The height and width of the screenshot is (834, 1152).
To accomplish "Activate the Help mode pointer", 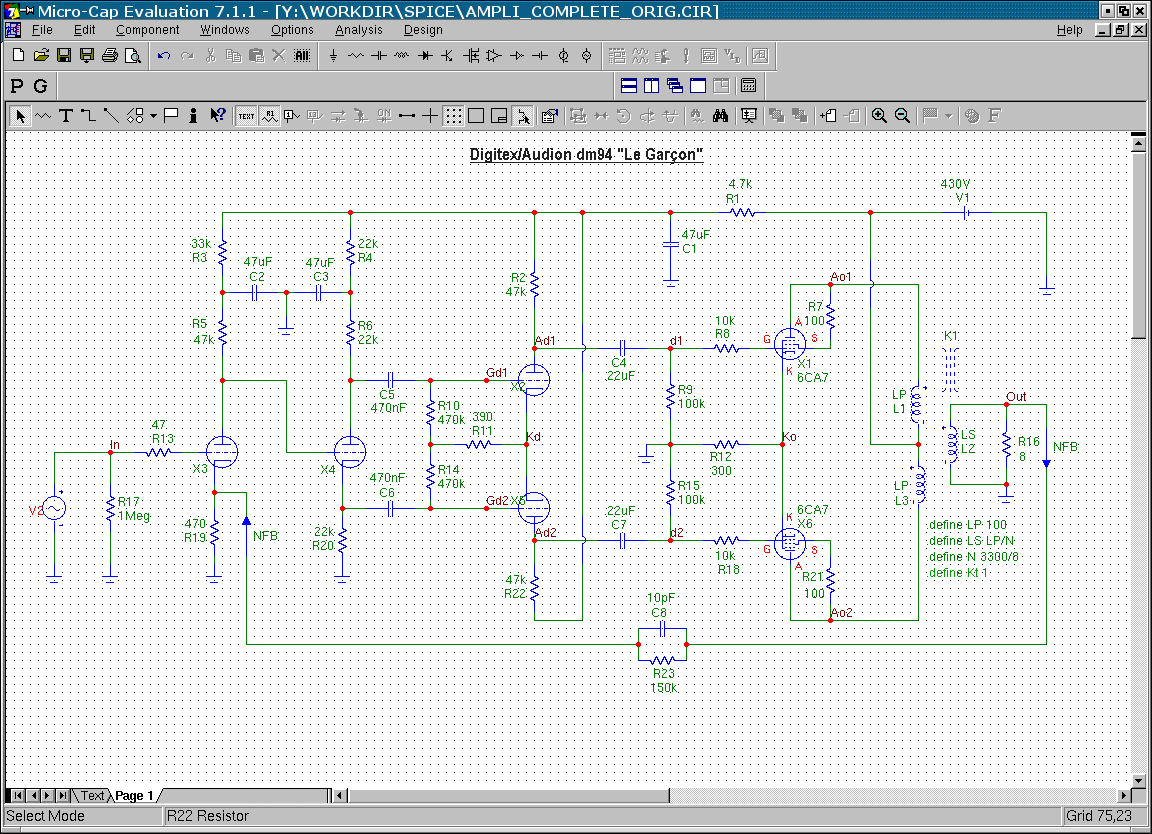I will [217, 115].
